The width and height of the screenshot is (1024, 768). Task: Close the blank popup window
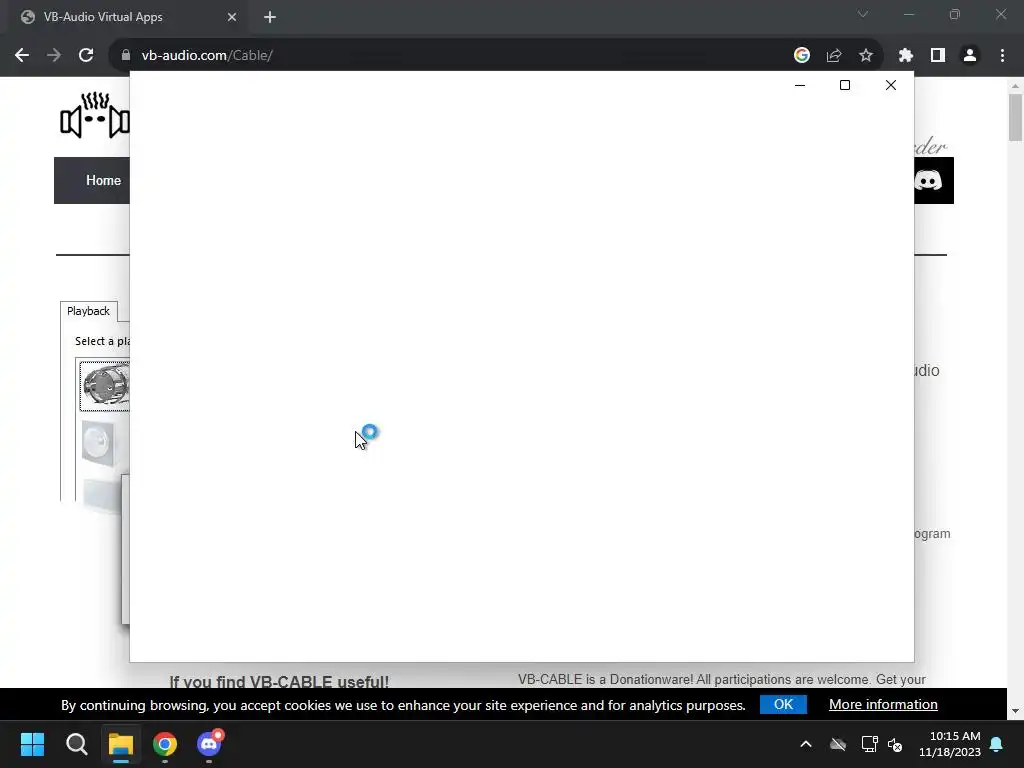[x=891, y=86]
